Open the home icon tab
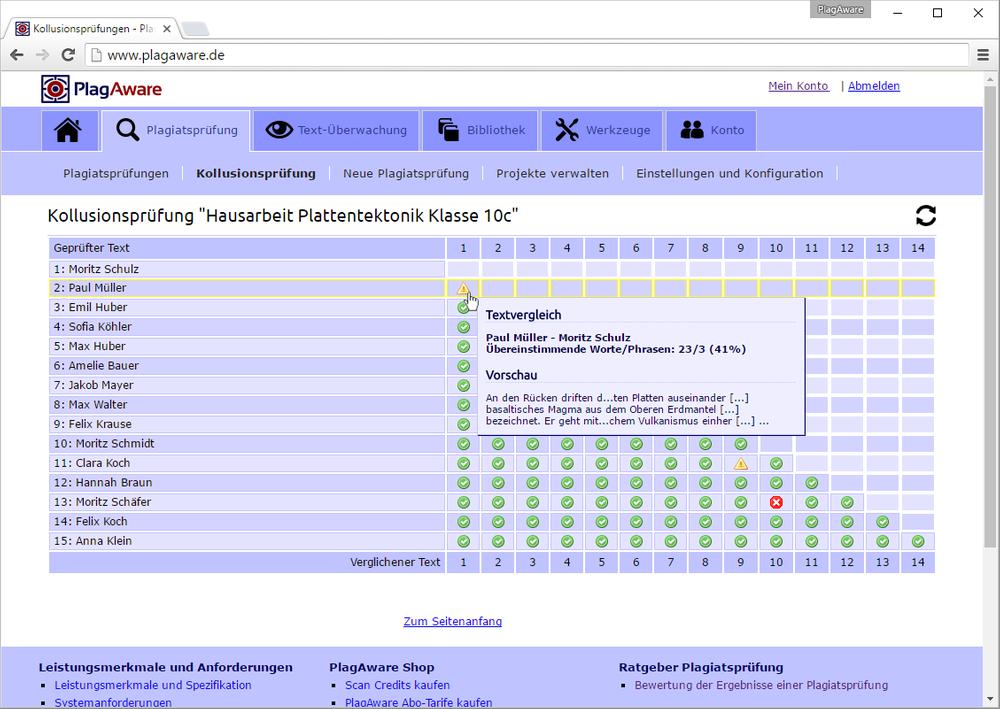This screenshot has height=709, width=1000. pyautogui.click(x=70, y=130)
